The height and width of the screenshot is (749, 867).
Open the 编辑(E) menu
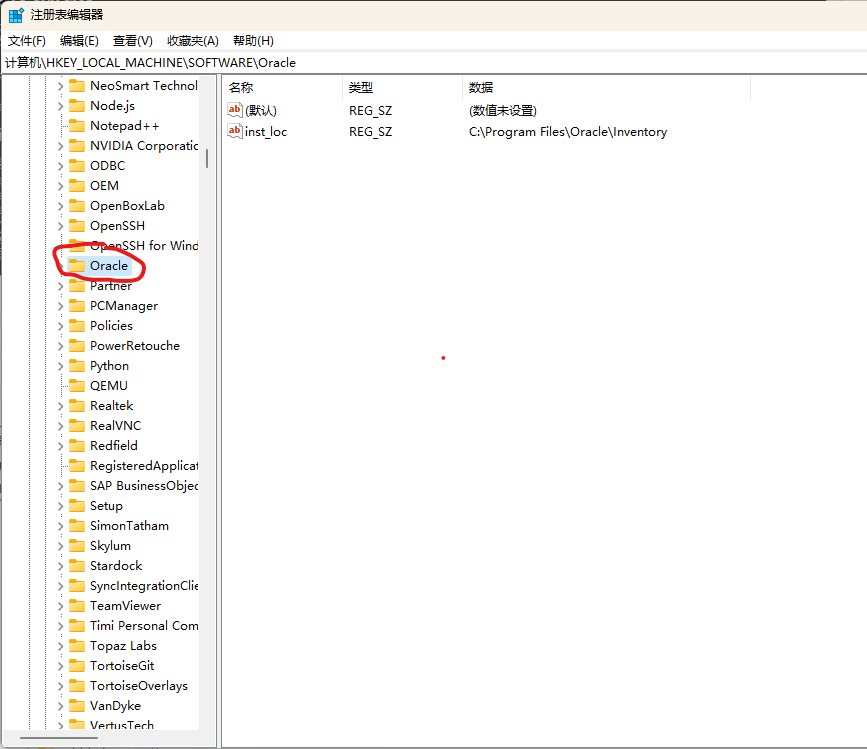[79, 41]
